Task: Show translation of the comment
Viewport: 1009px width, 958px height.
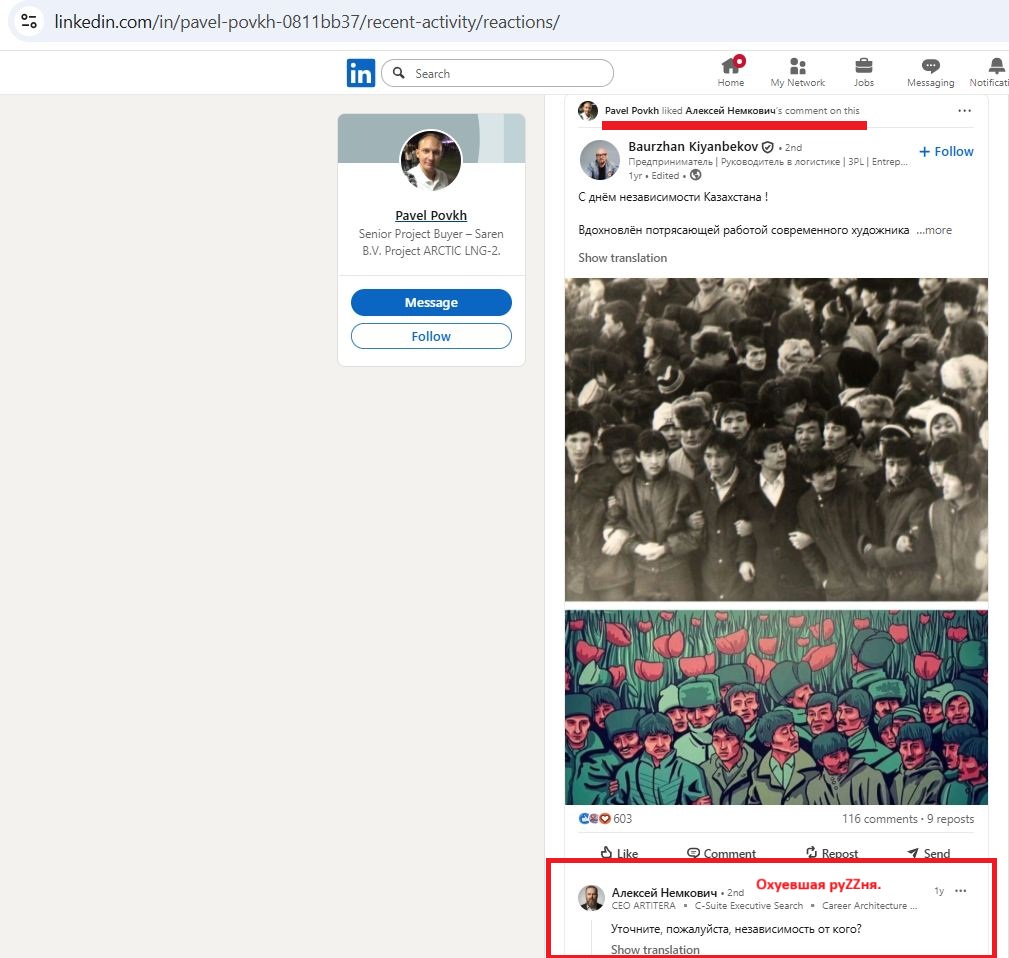Action: (x=655, y=949)
